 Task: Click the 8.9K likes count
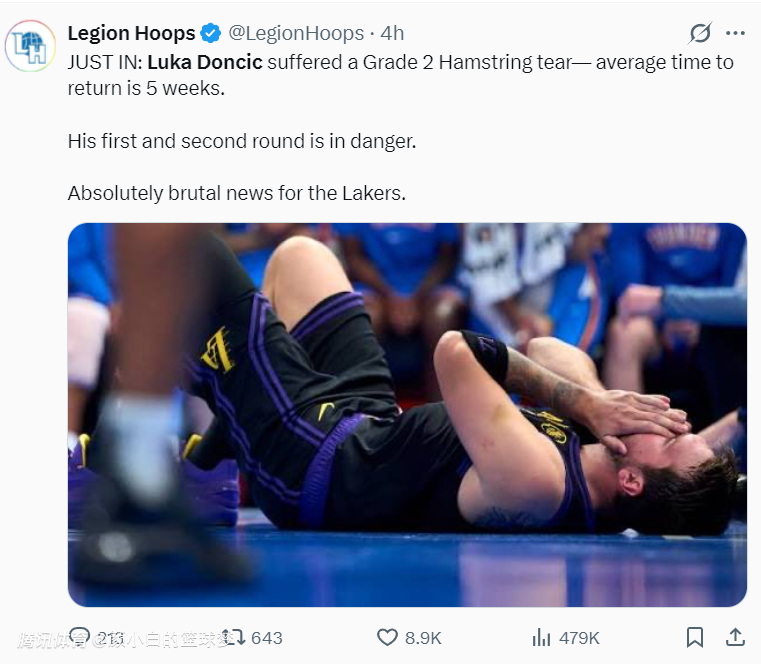tap(423, 638)
